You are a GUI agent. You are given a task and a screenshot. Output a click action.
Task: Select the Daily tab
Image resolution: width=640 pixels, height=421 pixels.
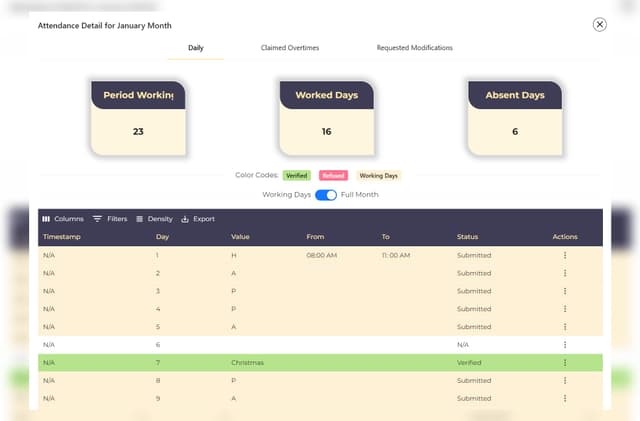pyautogui.click(x=196, y=48)
